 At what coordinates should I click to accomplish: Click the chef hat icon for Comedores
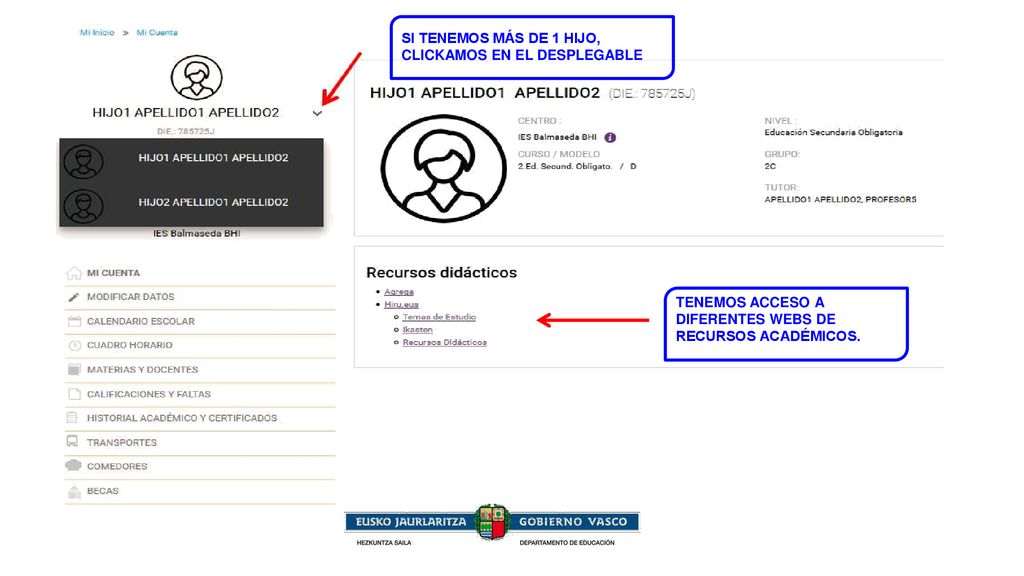click(x=73, y=466)
